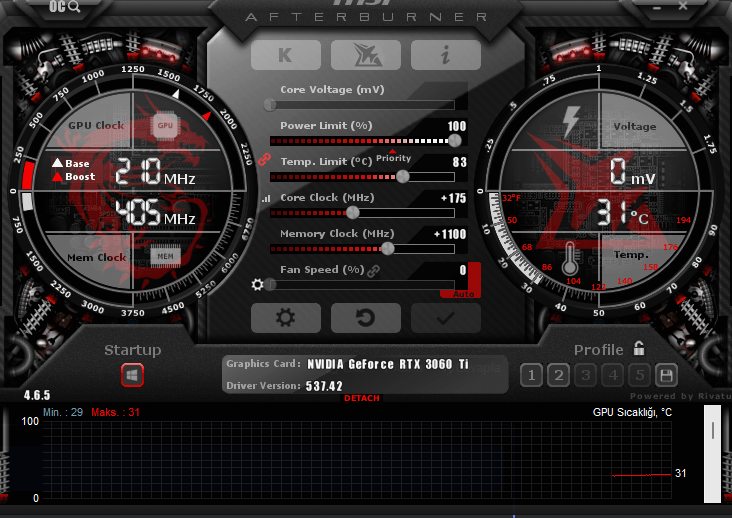The height and width of the screenshot is (518, 732).
Task: Click the NVIDIA GeForce RTX 3060 Ti card name
Action: coord(387,364)
